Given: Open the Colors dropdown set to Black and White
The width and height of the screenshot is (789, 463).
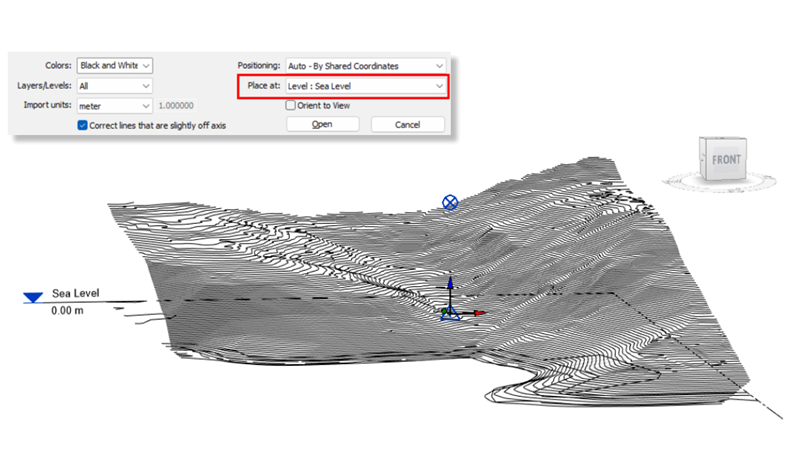Looking at the screenshot, I should point(115,65).
